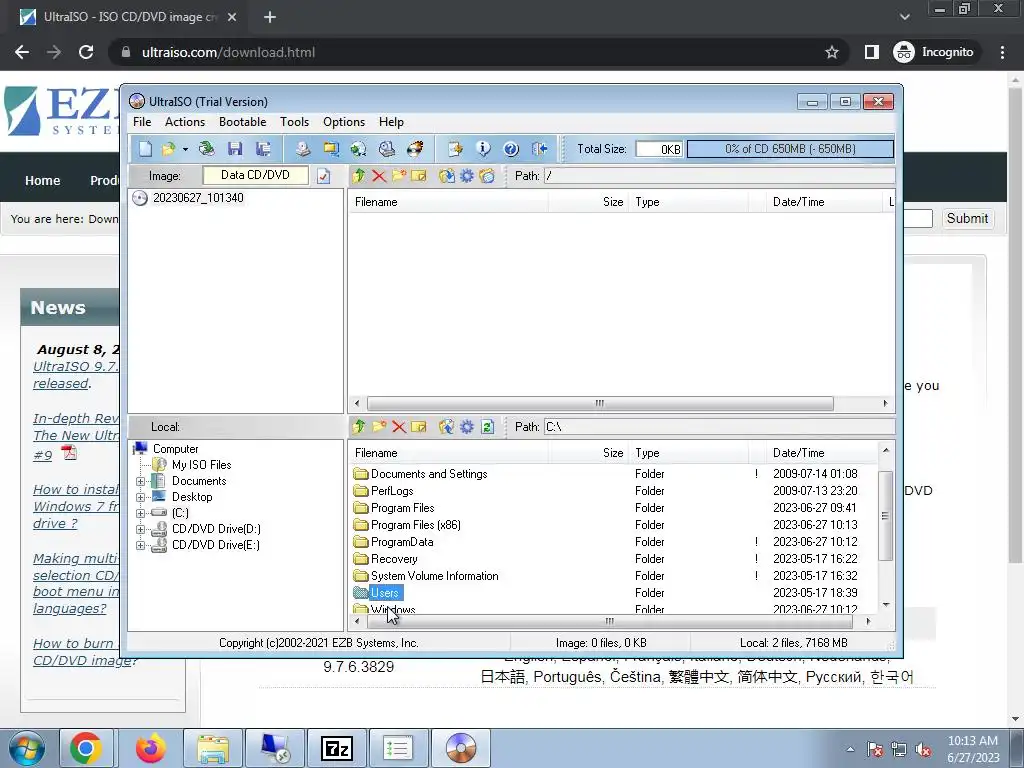
Task: Click Open CD/DVD green arrow disc icon
Action: tap(206, 149)
